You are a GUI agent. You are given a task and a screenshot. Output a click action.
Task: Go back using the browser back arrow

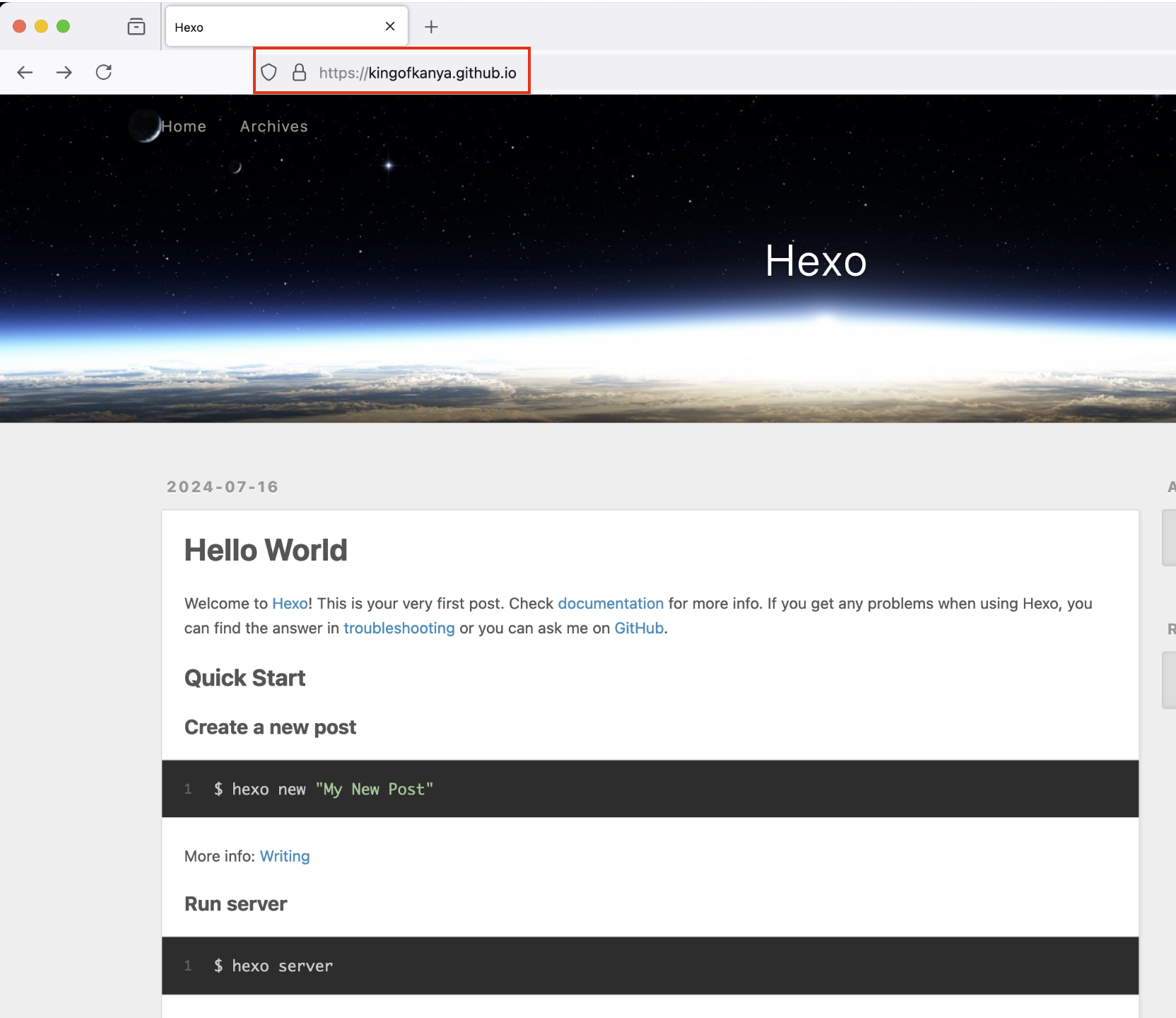point(25,72)
